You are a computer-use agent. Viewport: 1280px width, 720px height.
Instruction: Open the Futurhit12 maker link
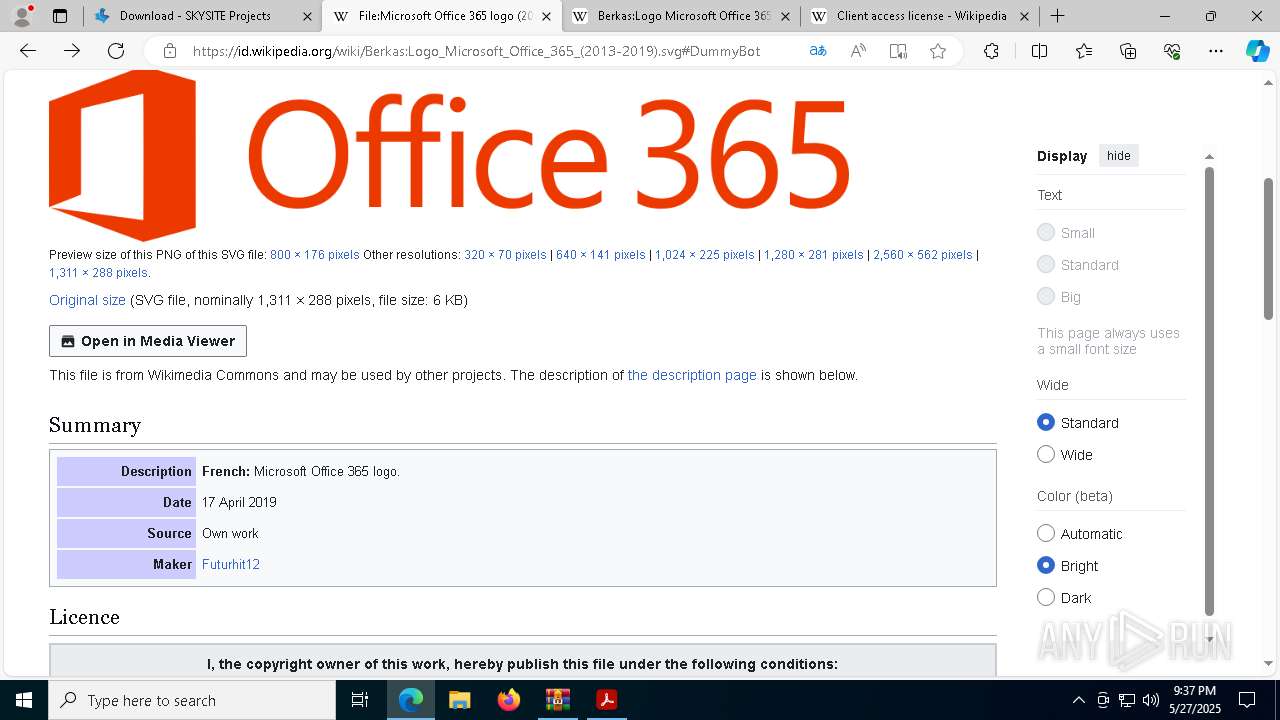pos(231,564)
